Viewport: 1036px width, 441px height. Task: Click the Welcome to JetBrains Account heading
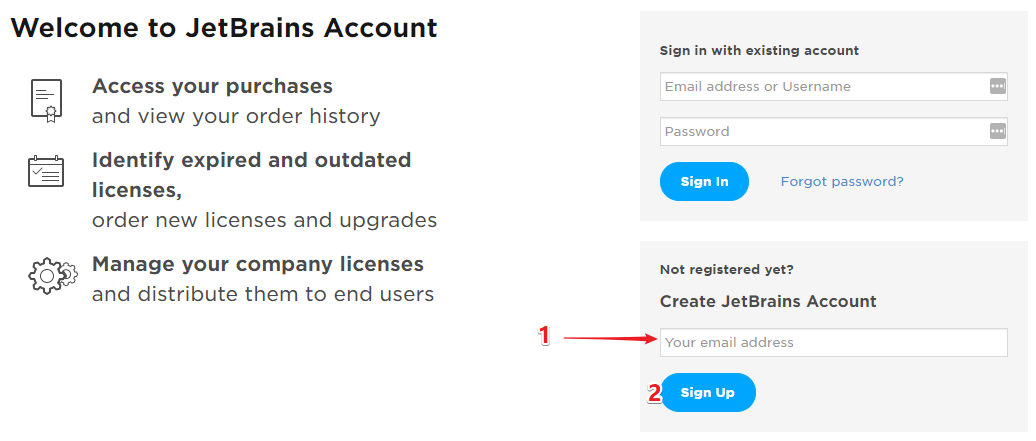click(x=224, y=28)
